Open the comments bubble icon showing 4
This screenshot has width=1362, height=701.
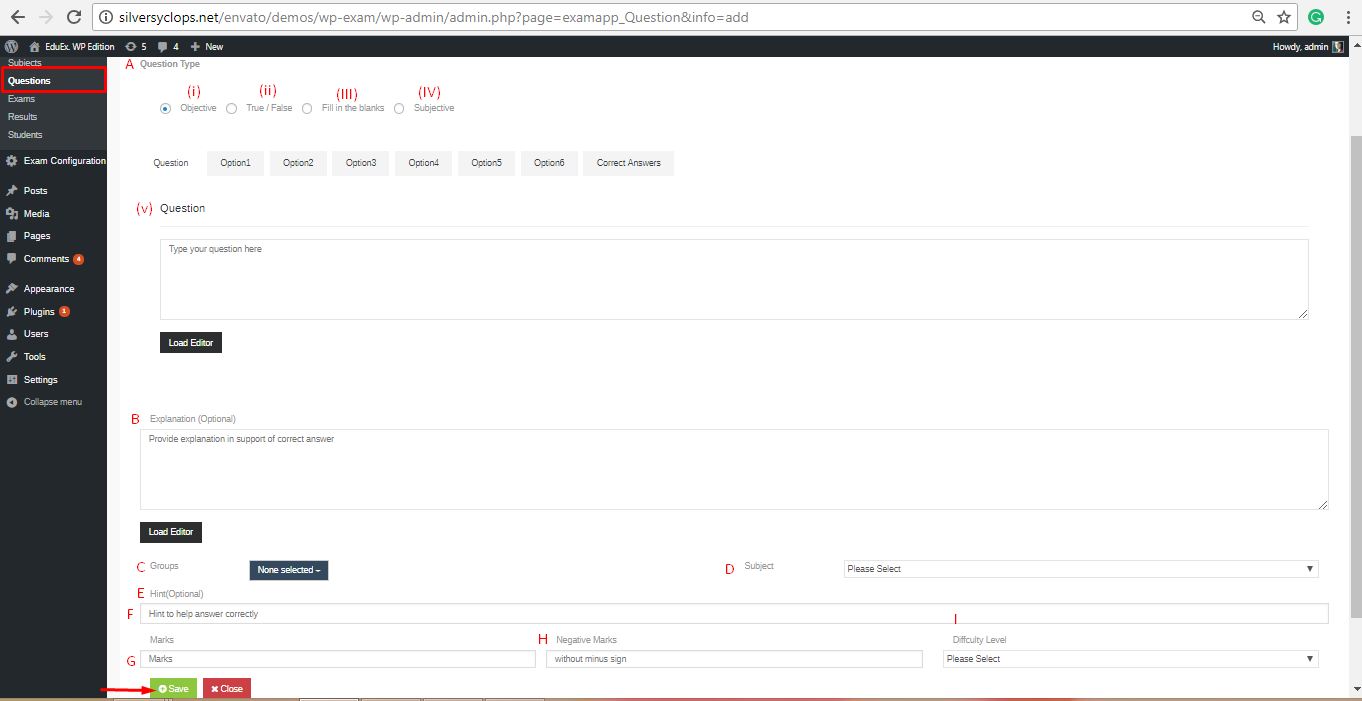click(168, 46)
